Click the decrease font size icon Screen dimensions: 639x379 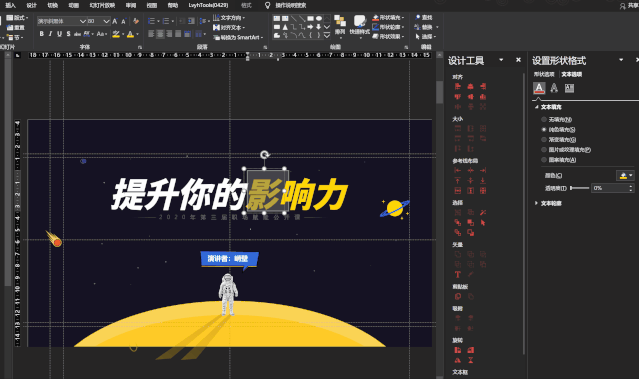[x=123, y=21]
